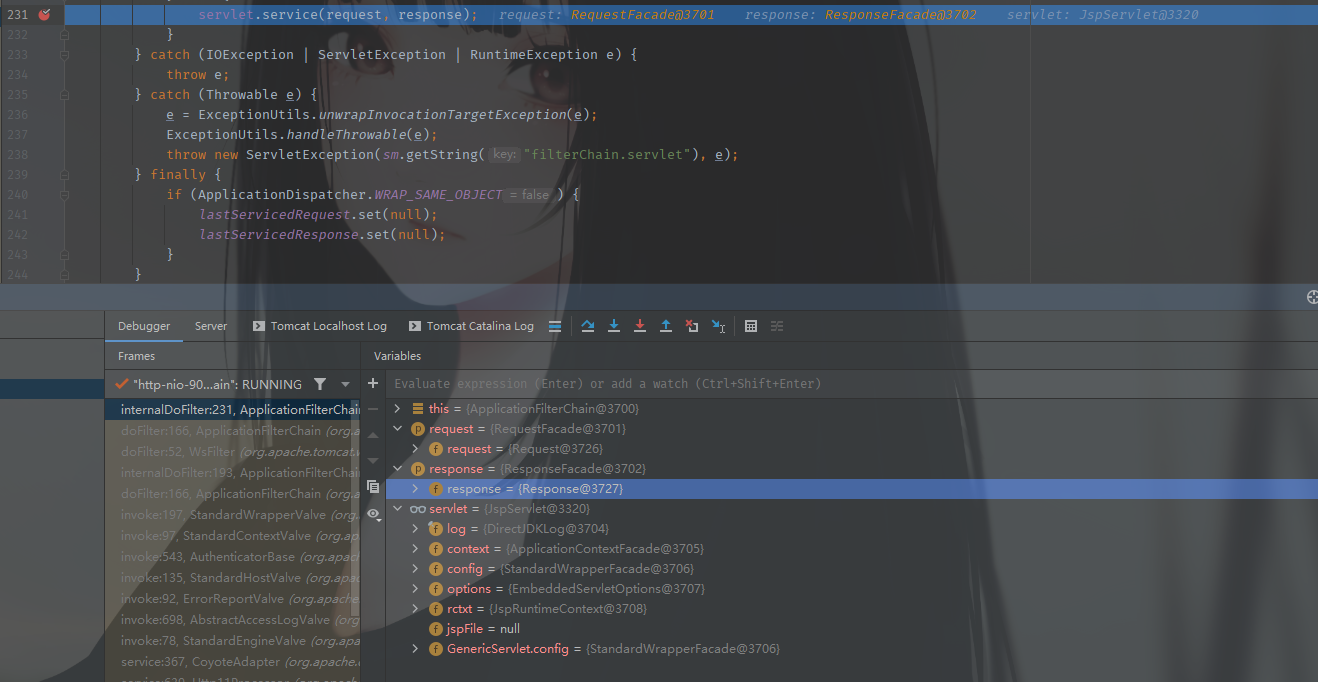Viewport: 1318px width, 682px height.
Task: Click the eye view-options icon in Variables
Action: pyautogui.click(x=373, y=513)
